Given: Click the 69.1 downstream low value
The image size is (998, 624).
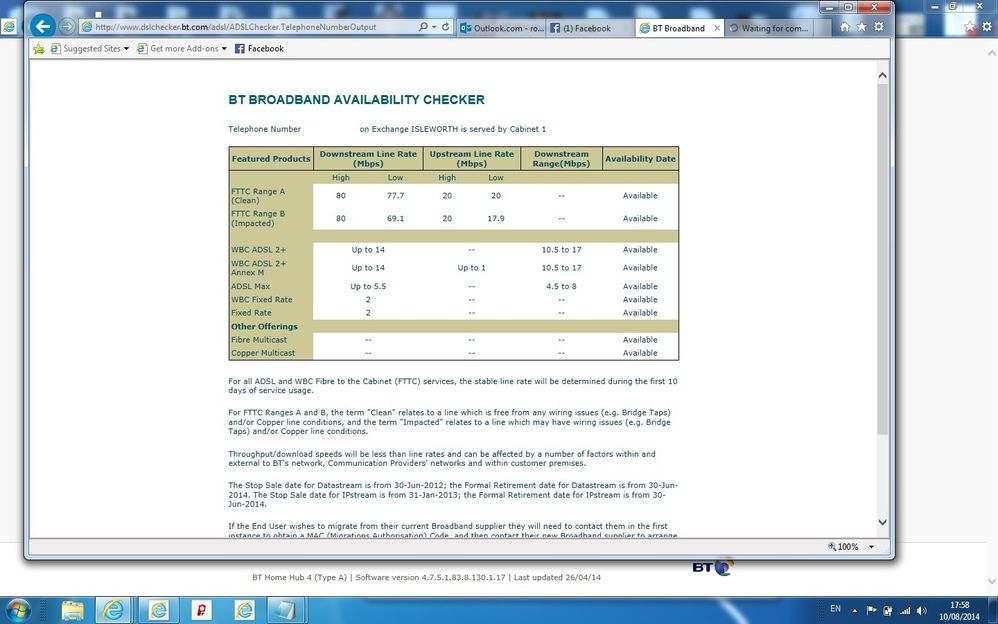Looking at the screenshot, I should (x=395, y=218).
